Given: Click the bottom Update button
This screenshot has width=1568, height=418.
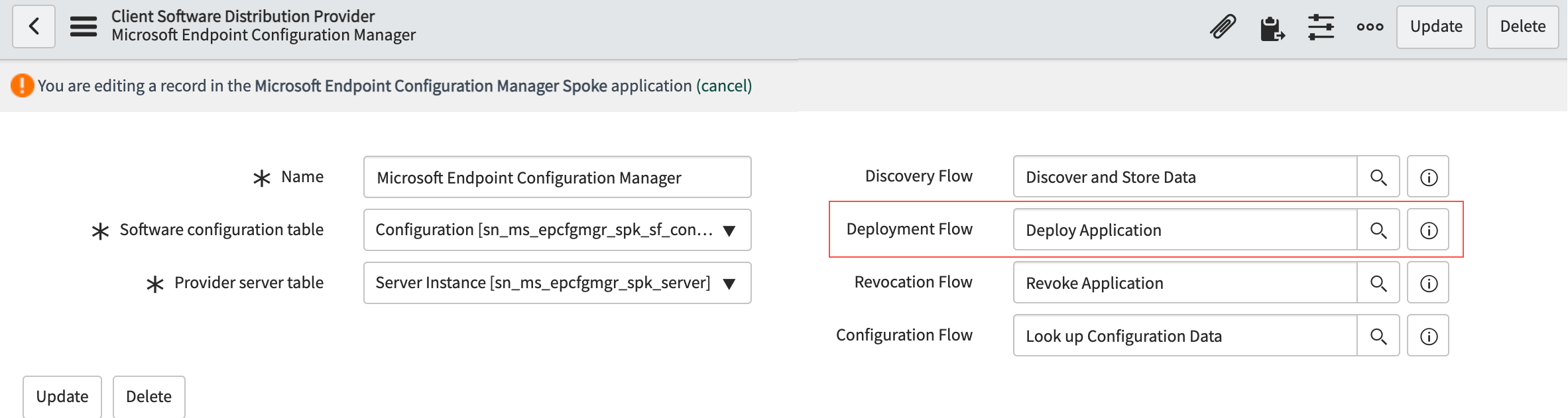Looking at the screenshot, I should [x=62, y=397].
